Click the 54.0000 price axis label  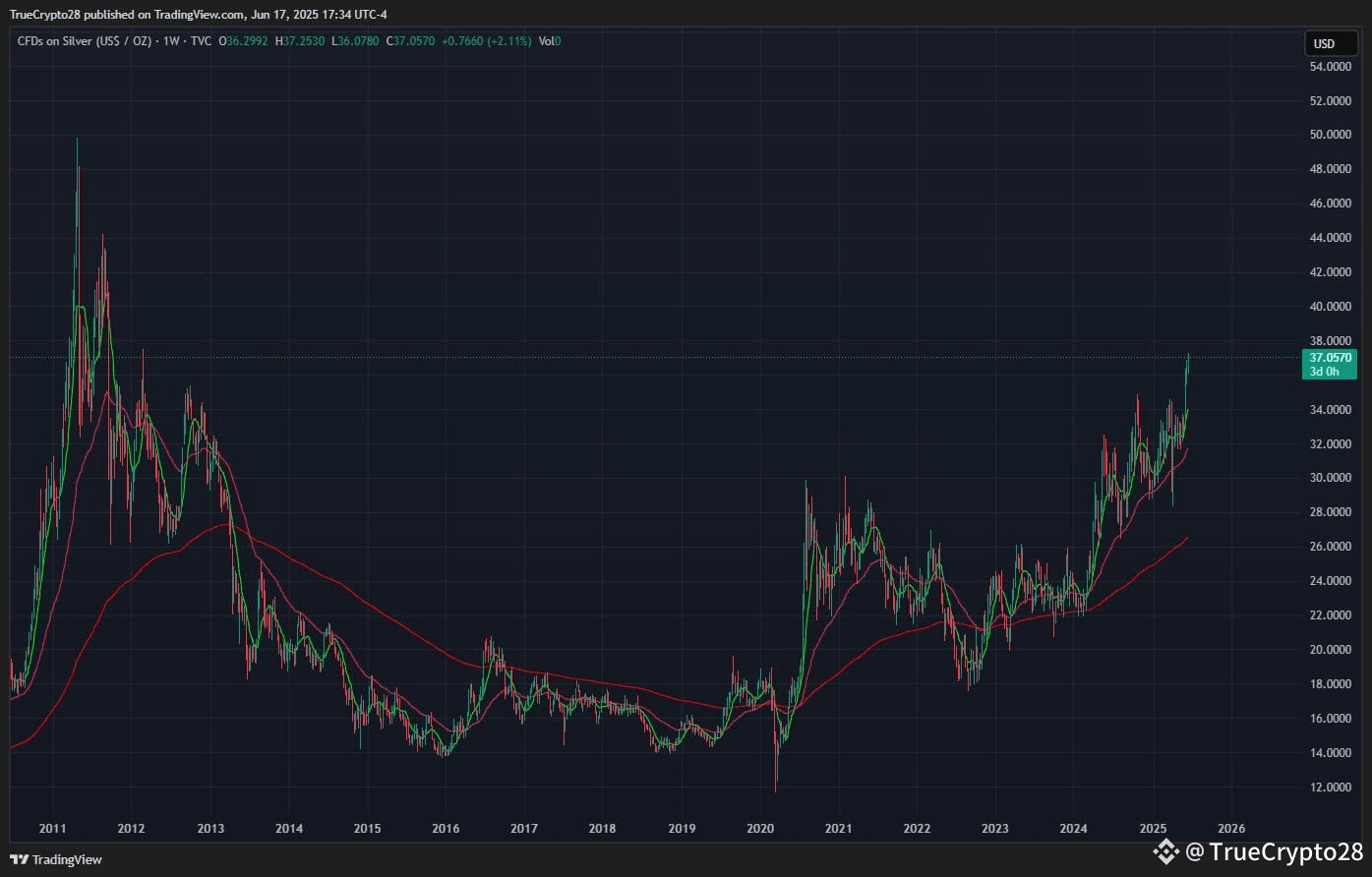(1329, 67)
